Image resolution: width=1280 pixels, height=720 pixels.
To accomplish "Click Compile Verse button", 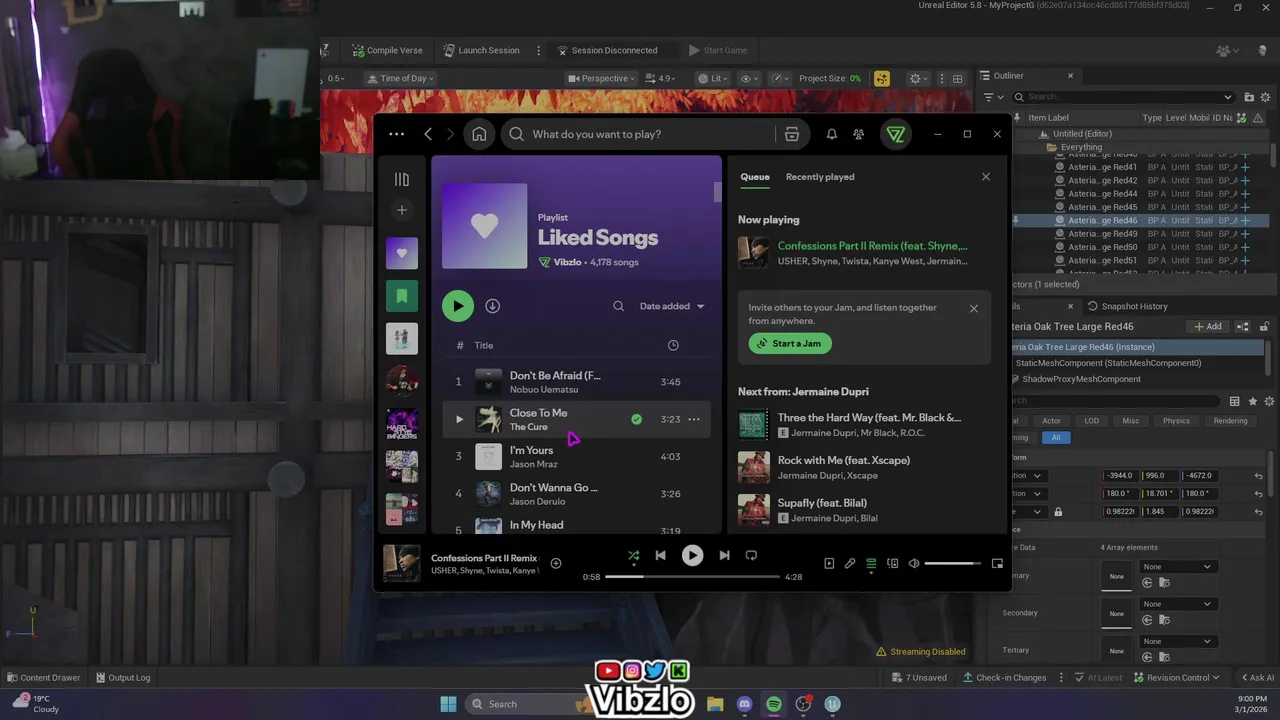I will pyautogui.click(x=387, y=50).
